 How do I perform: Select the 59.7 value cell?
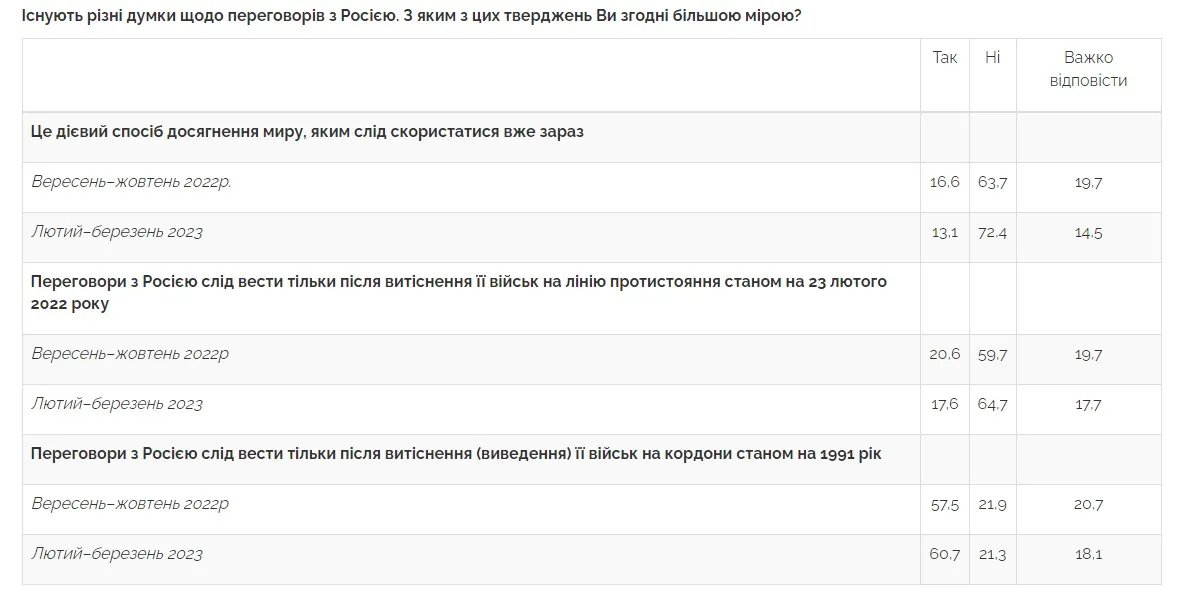pos(992,354)
